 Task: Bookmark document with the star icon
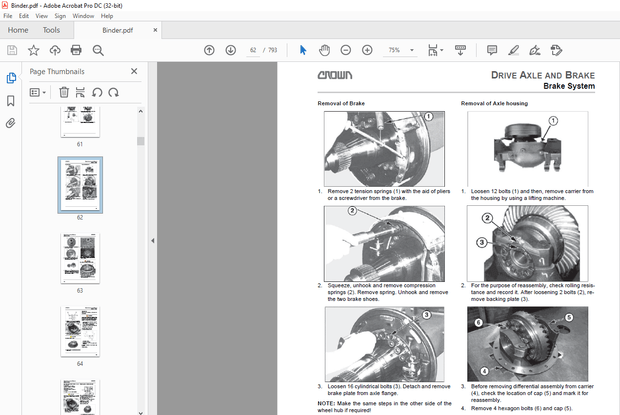(x=34, y=50)
